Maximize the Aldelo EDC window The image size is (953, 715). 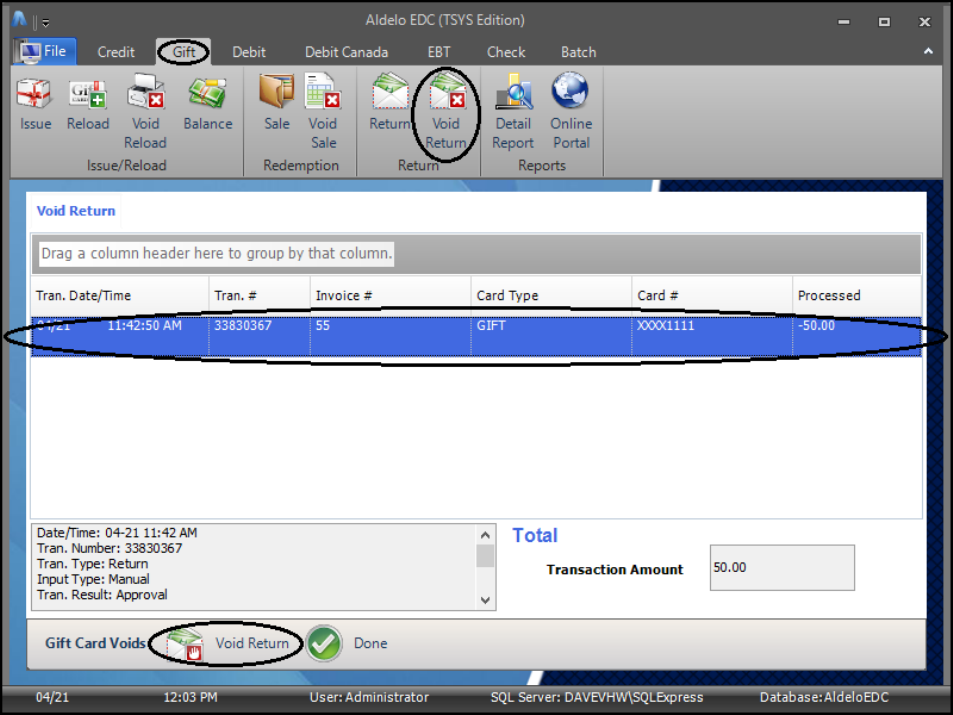click(x=884, y=22)
